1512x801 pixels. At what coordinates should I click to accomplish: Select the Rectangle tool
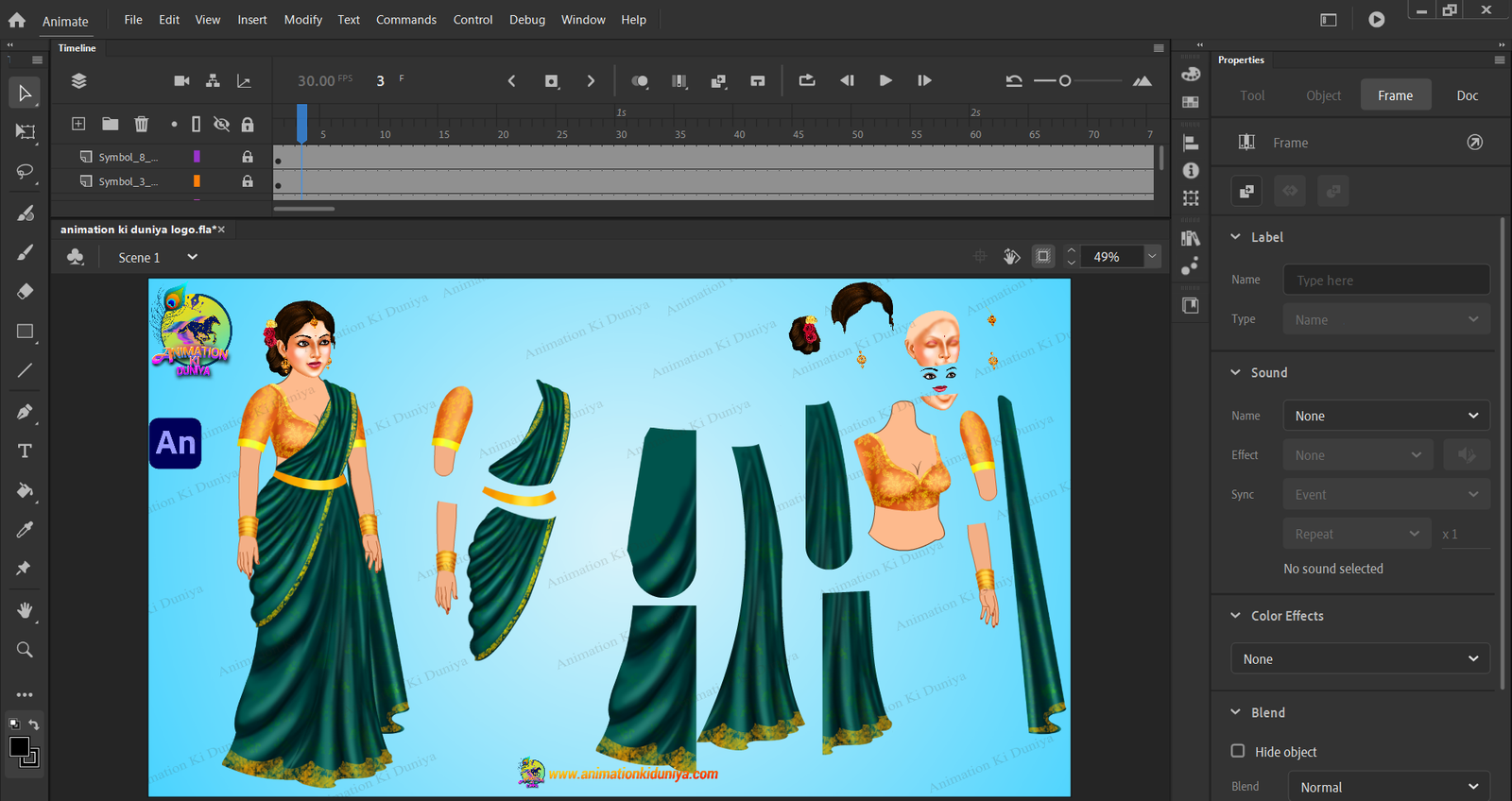click(26, 332)
